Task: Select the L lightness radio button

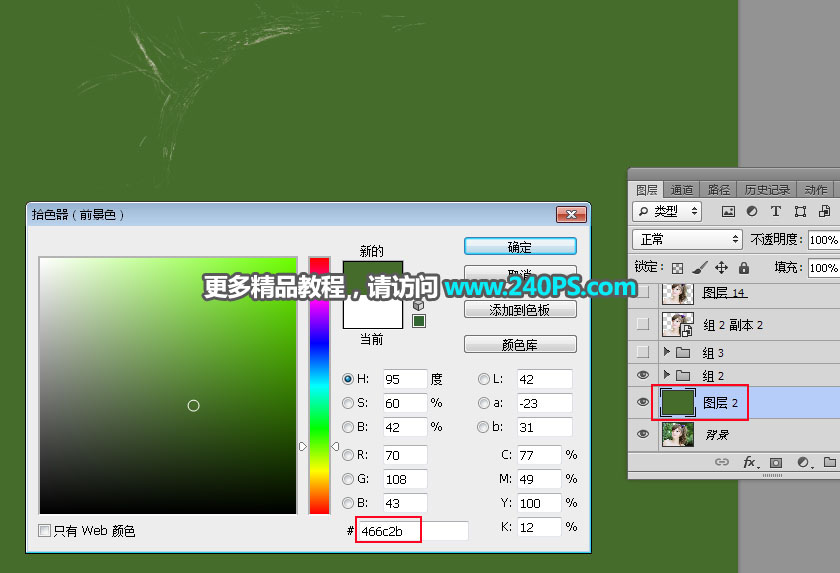Action: (483, 379)
